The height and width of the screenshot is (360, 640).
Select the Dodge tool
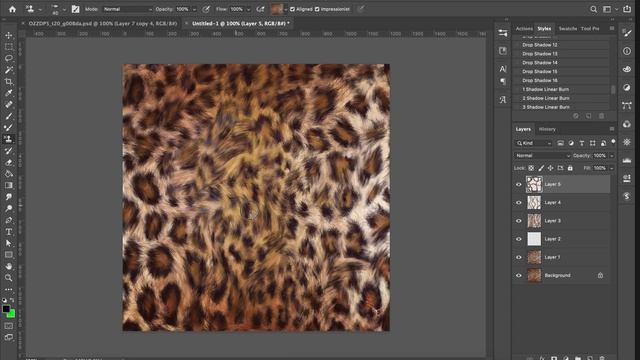[x=9, y=209]
